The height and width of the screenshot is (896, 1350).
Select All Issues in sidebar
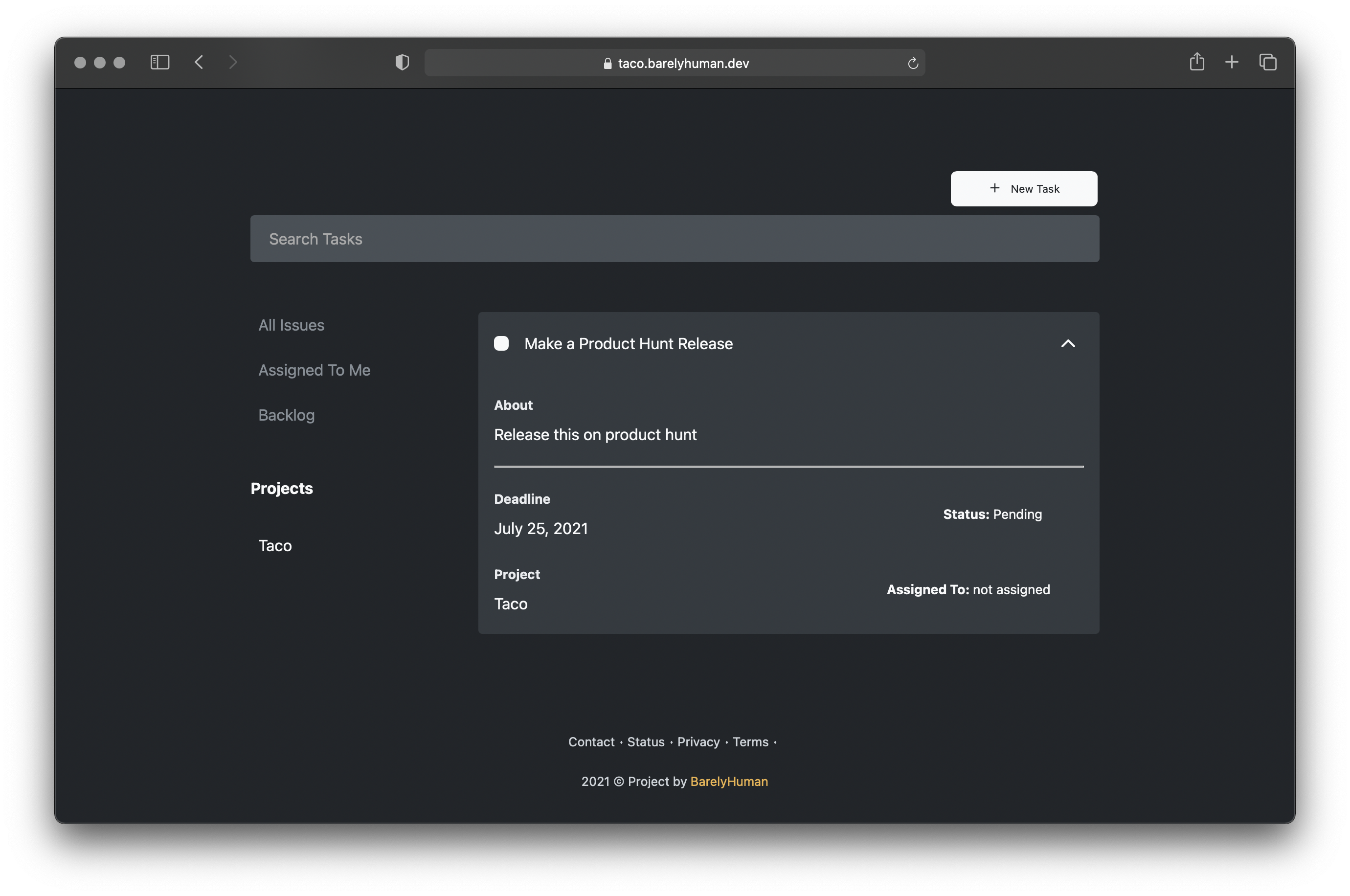coord(291,325)
